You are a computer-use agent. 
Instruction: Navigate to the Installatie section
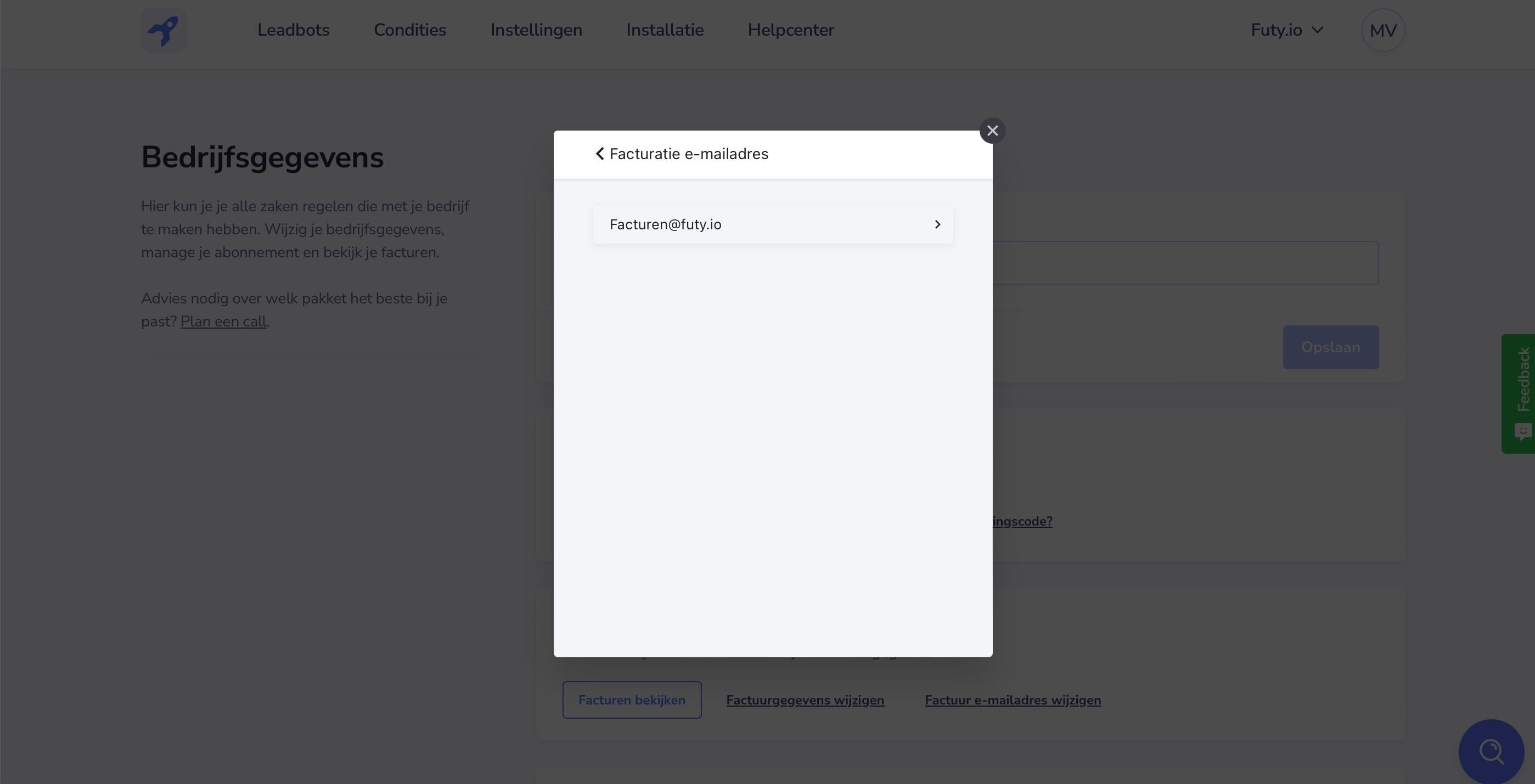point(665,30)
